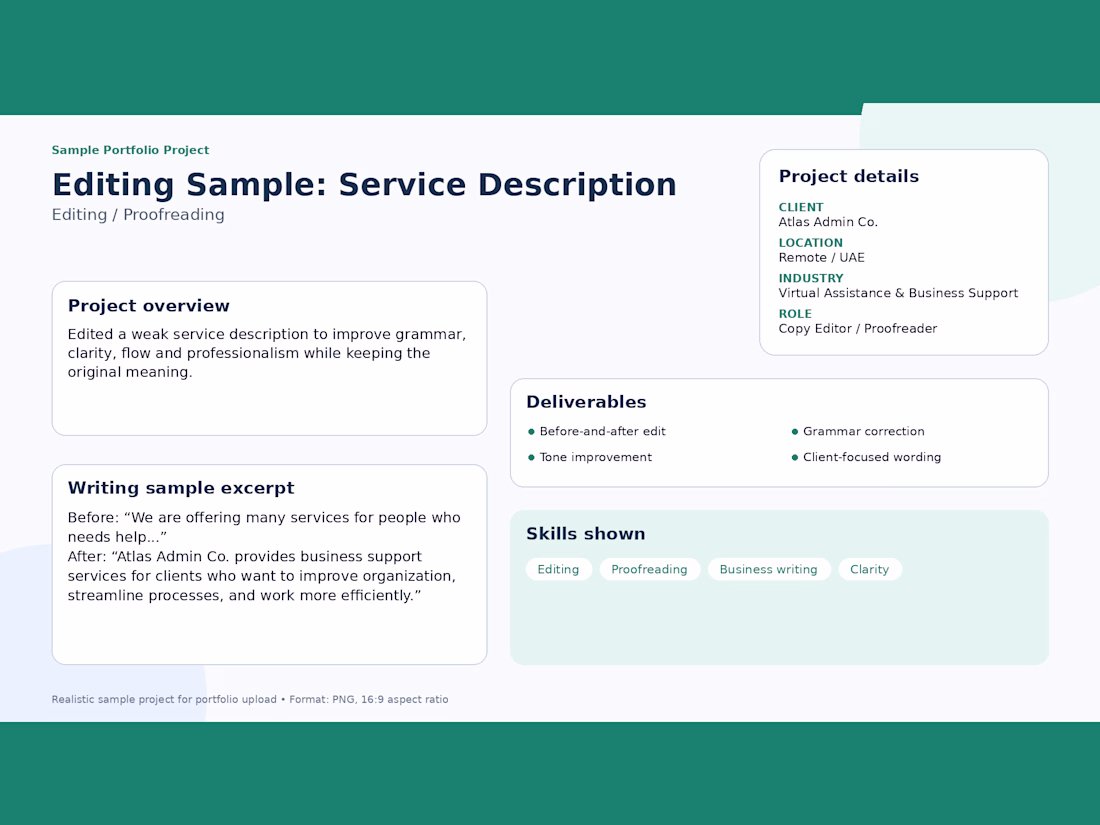The height and width of the screenshot is (825, 1100).
Task: Click the 'Grammar correction' deliverable
Action: [864, 431]
